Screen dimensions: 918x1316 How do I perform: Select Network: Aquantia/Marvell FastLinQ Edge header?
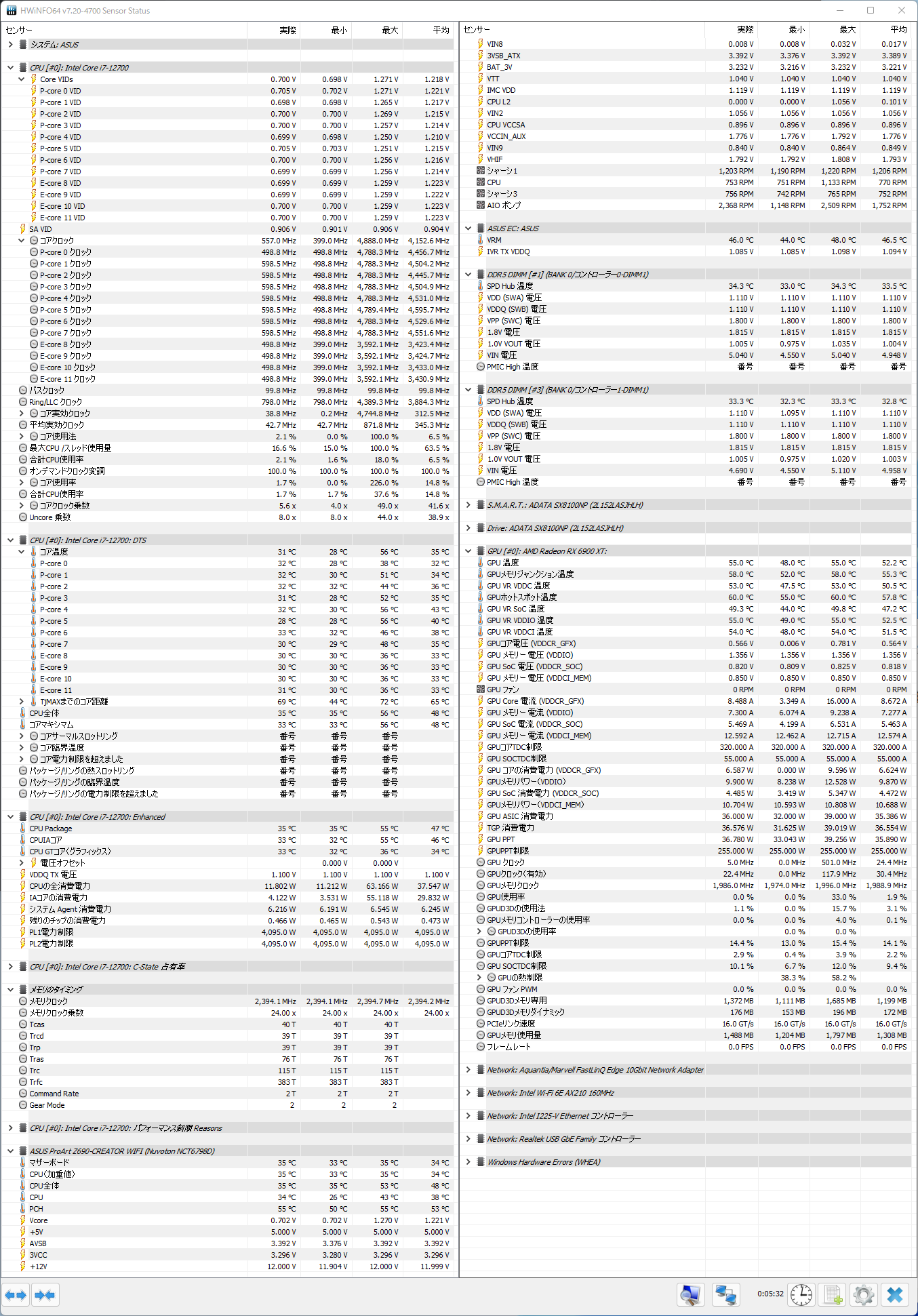(685, 1070)
